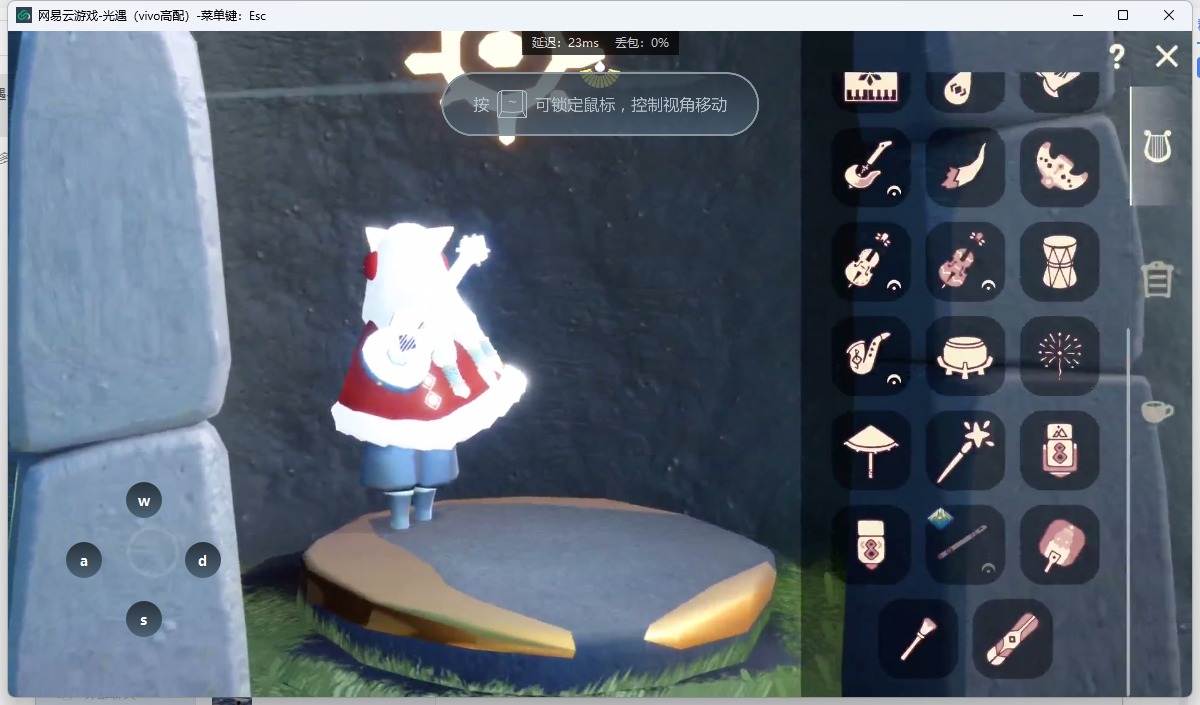Screen dimensions: 1200x705
Task: Select the flute with diamond badge
Action: [x=965, y=544]
